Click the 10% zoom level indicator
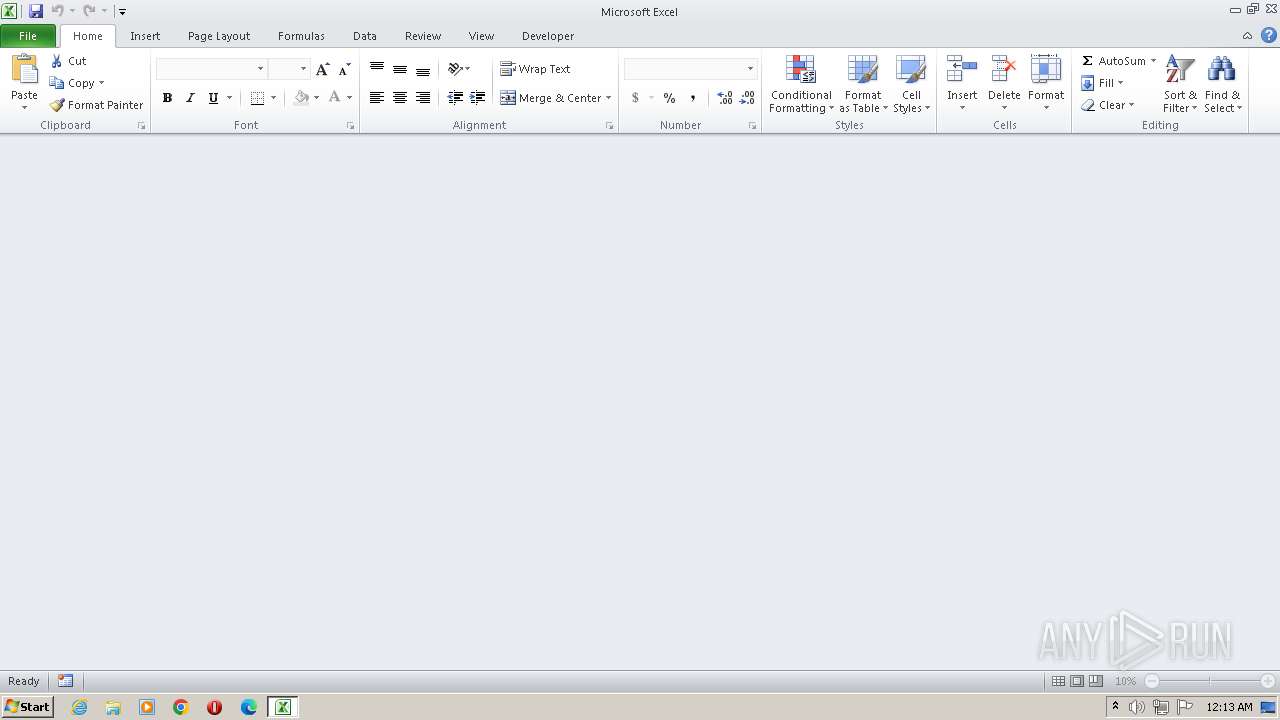This screenshot has width=1280, height=720. 1125,681
